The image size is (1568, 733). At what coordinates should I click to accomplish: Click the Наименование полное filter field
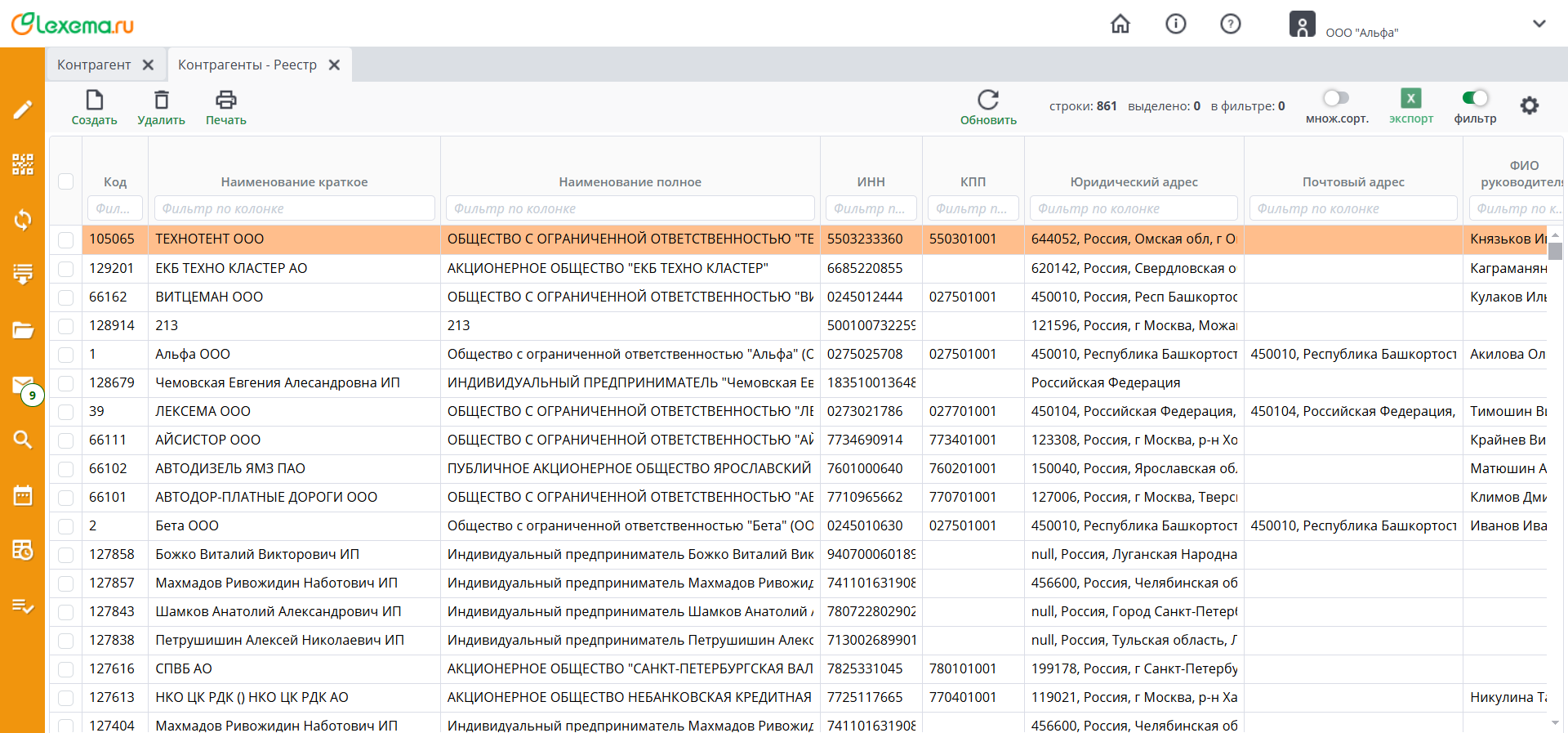(x=630, y=208)
